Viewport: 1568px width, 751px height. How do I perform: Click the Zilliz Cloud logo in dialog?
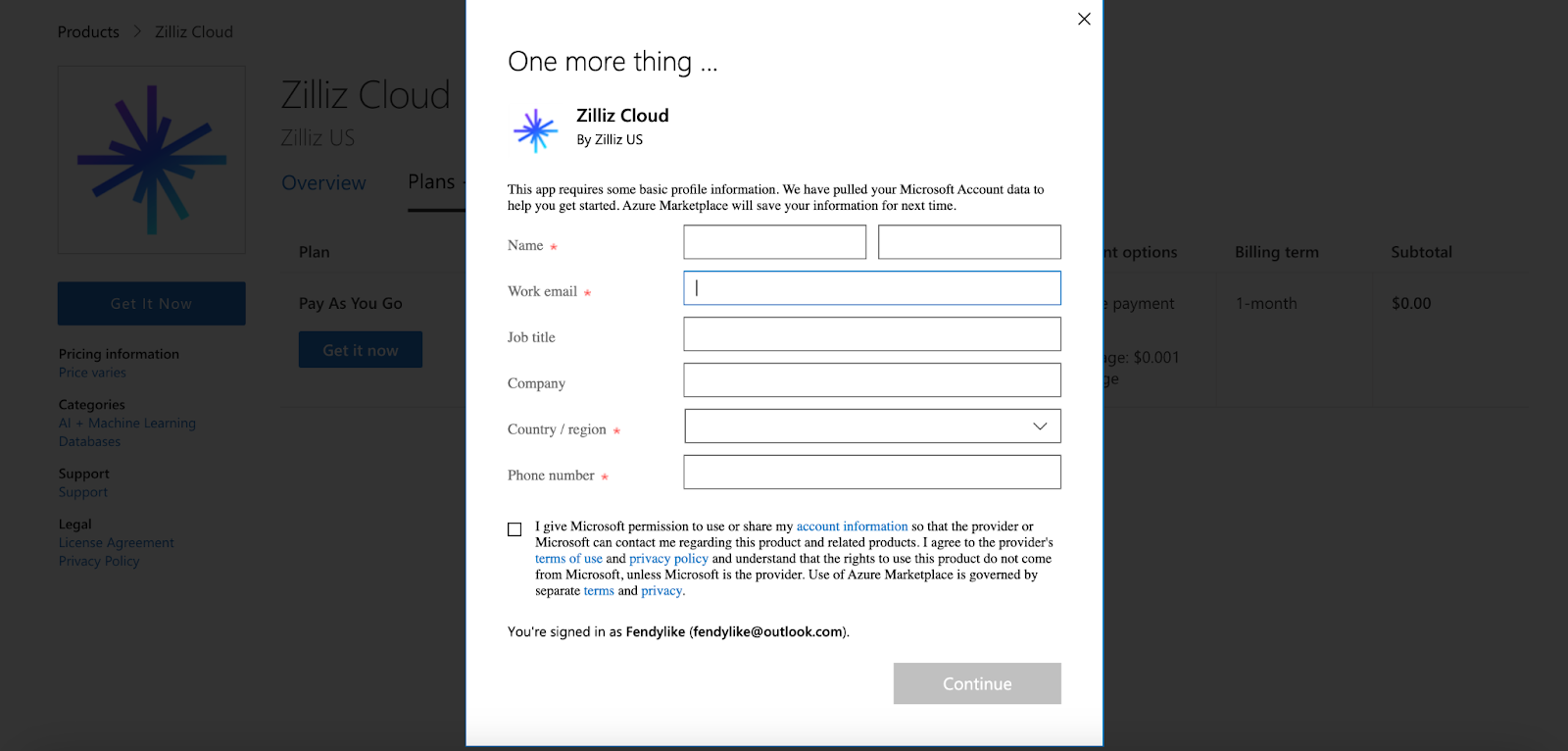535,129
